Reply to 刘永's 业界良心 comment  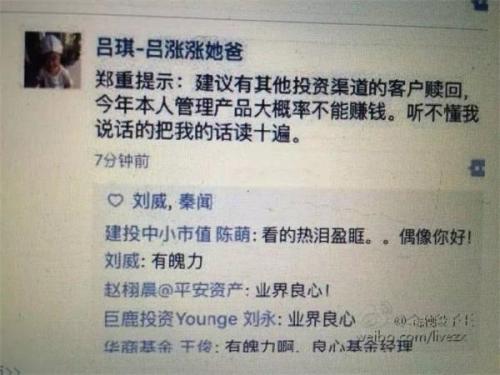pyautogui.click(x=321, y=319)
